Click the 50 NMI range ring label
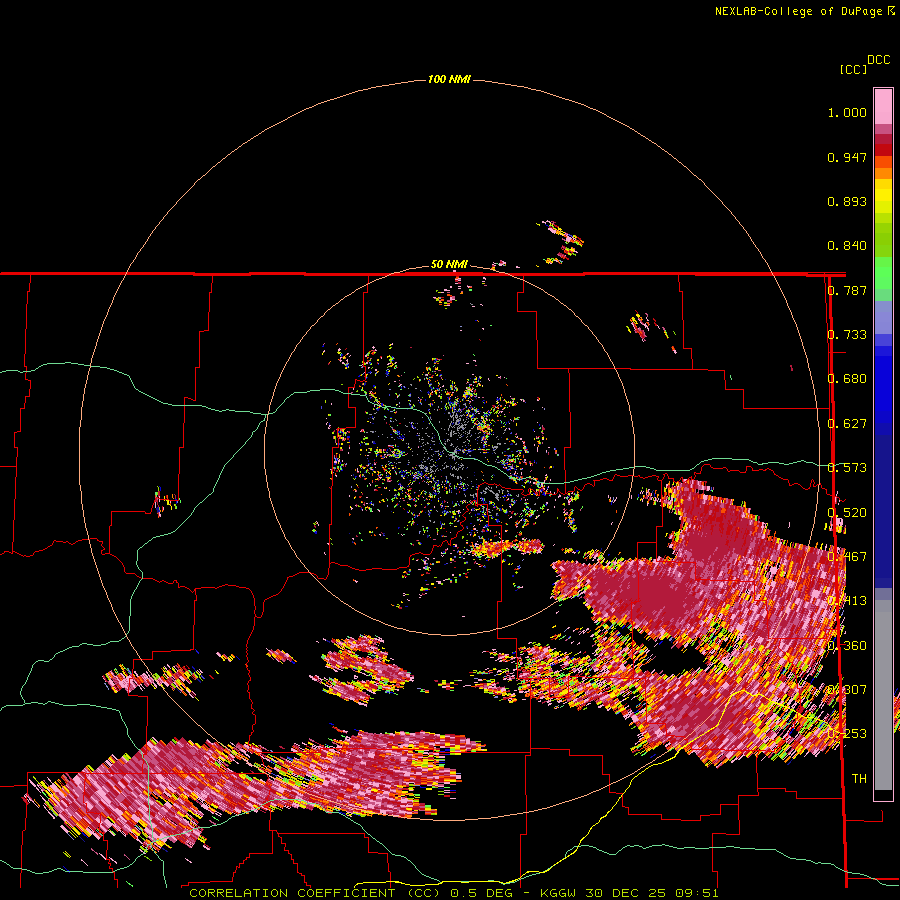Viewport: 900px width, 900px height. pos(449,265)
